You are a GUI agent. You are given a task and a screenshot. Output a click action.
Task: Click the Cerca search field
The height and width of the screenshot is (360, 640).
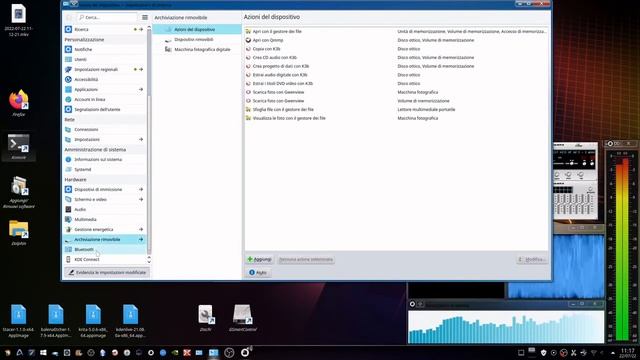pos(107,18)
